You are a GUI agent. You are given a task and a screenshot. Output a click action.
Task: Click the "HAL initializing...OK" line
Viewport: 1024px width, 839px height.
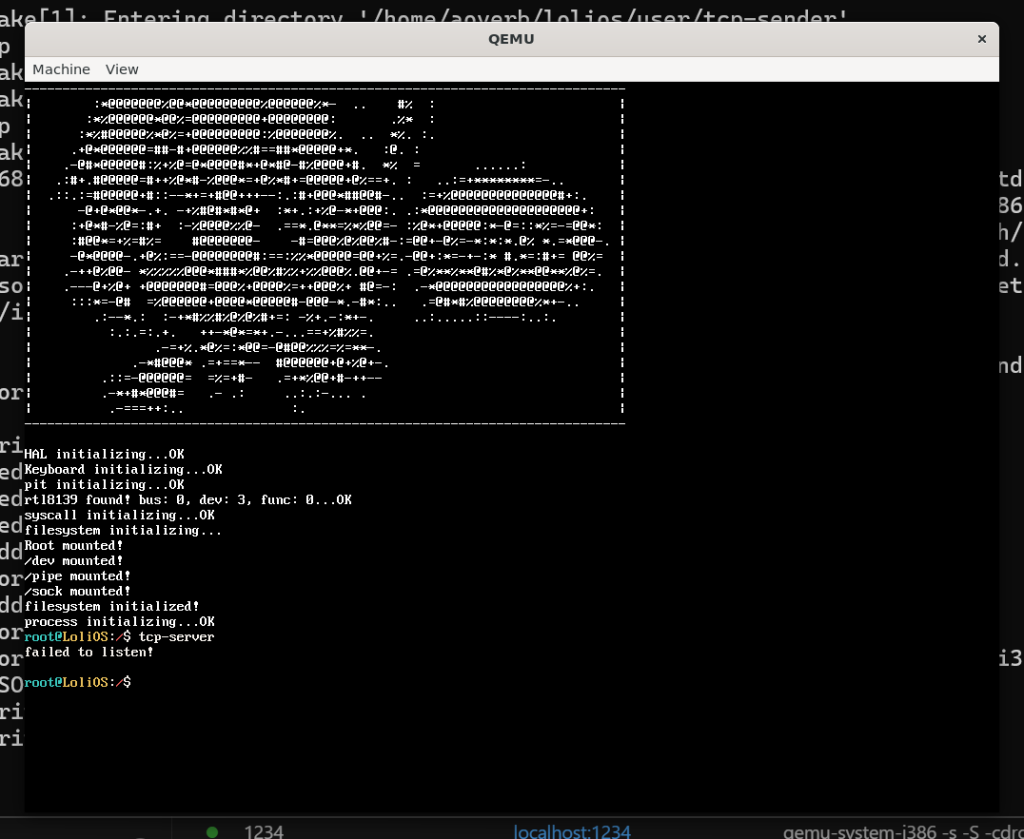click(x=104, y=454)
